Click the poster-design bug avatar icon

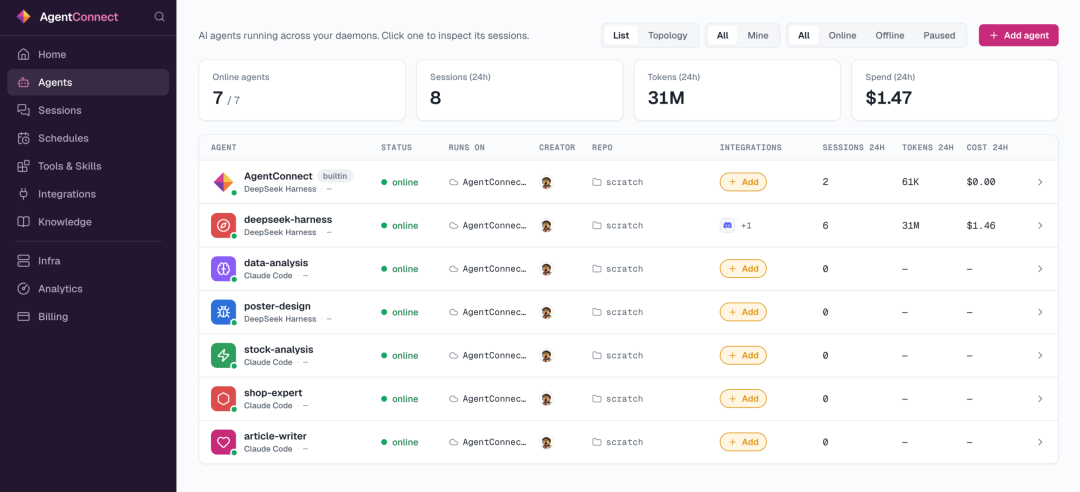[223, 312]
